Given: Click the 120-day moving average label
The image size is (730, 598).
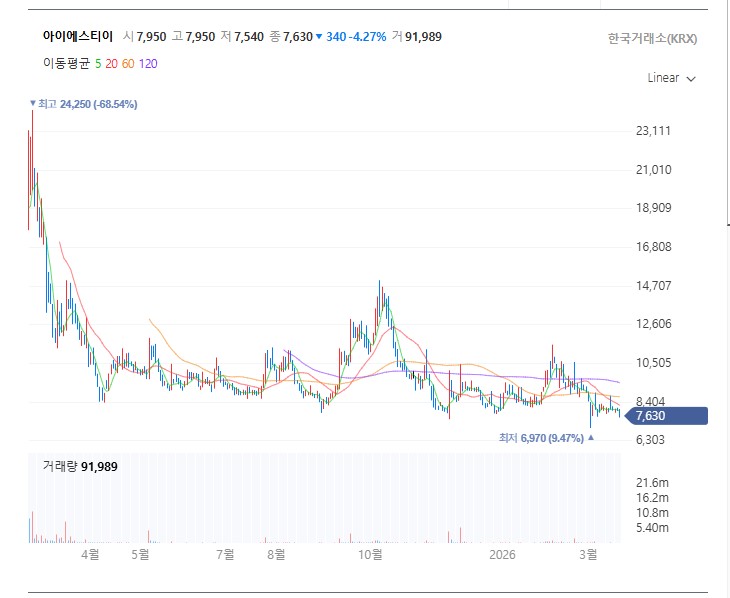Looking at the screenshot, I should coord(148,64).
